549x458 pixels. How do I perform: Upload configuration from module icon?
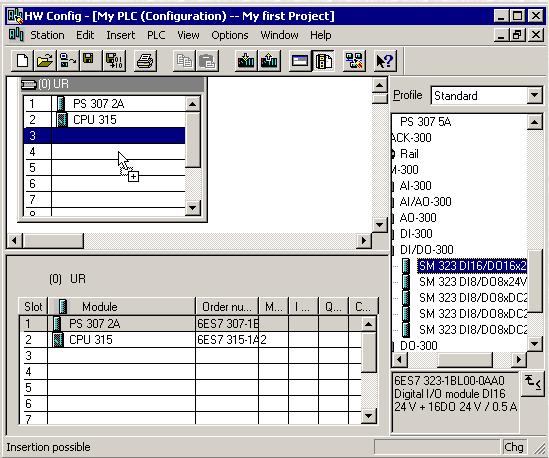(x=269, y=61)
